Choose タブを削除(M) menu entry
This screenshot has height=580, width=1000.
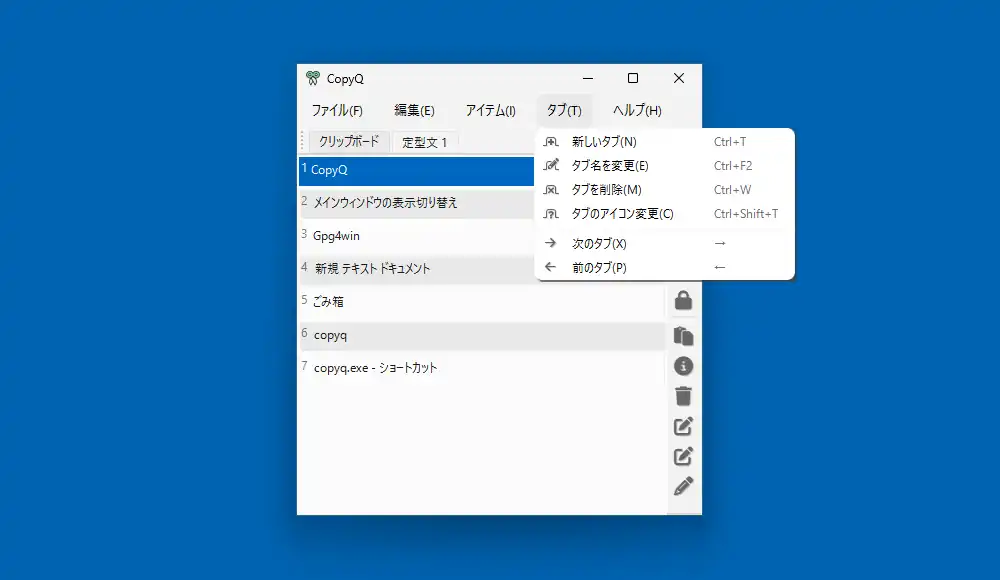click(606, 190)
